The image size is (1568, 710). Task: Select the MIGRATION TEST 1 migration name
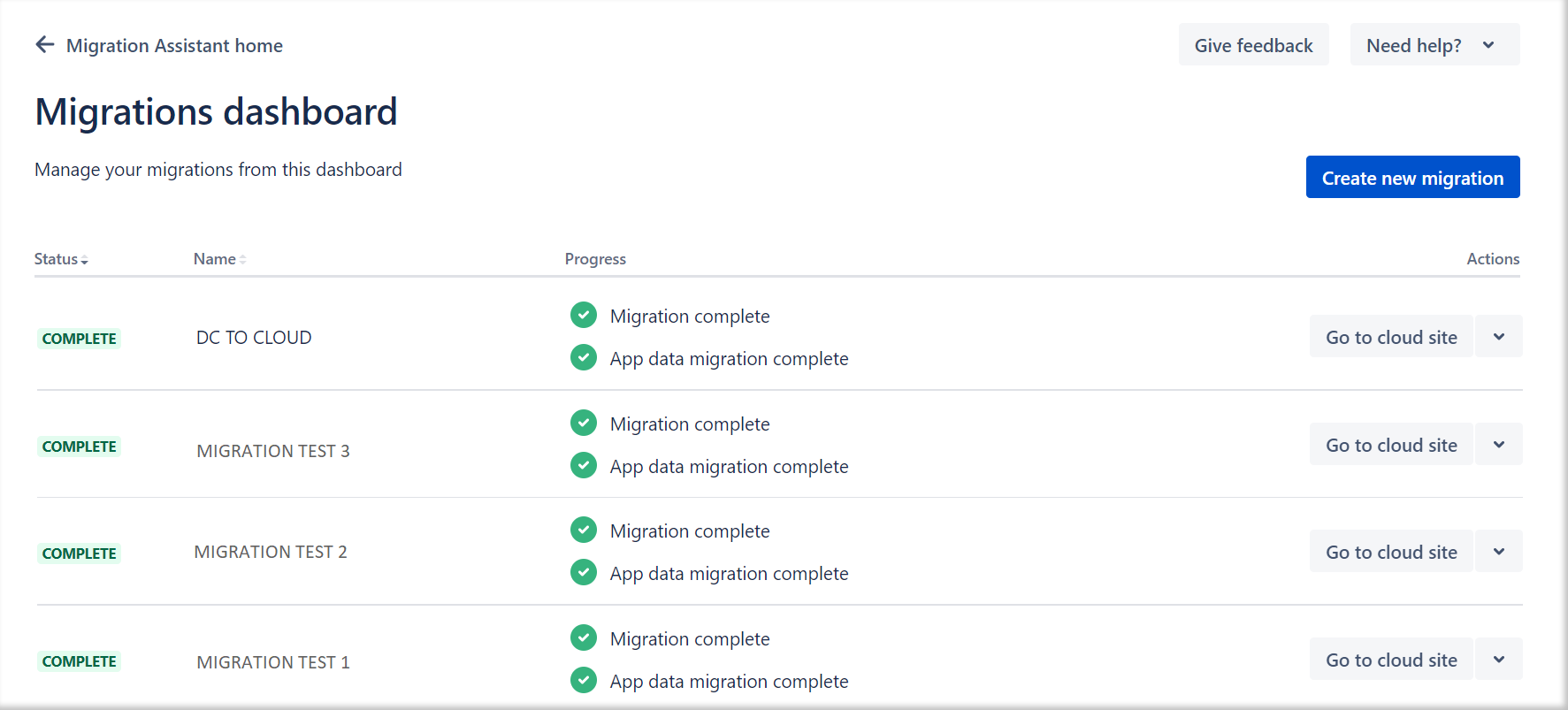click(273, 662)
